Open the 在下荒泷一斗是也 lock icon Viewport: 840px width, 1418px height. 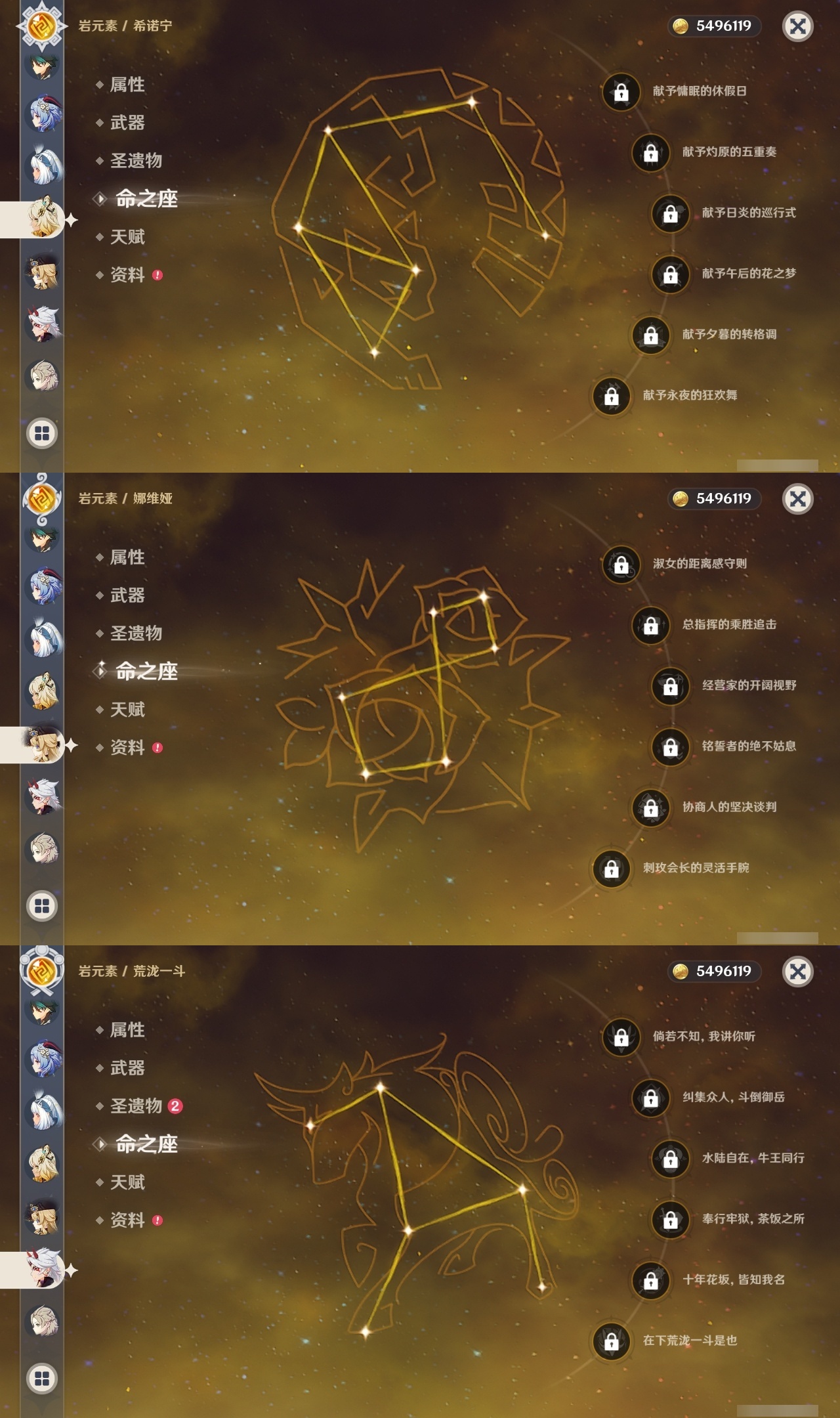pyautogui.click(x=611, y=1341)
